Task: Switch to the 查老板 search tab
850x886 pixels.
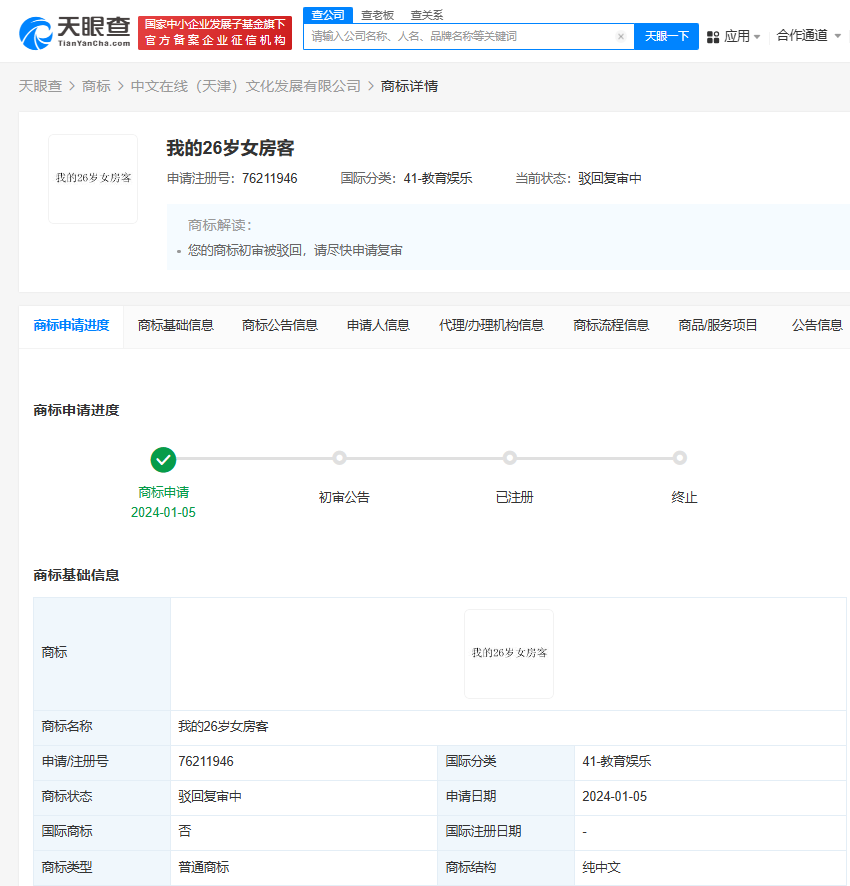Action: 378,15
